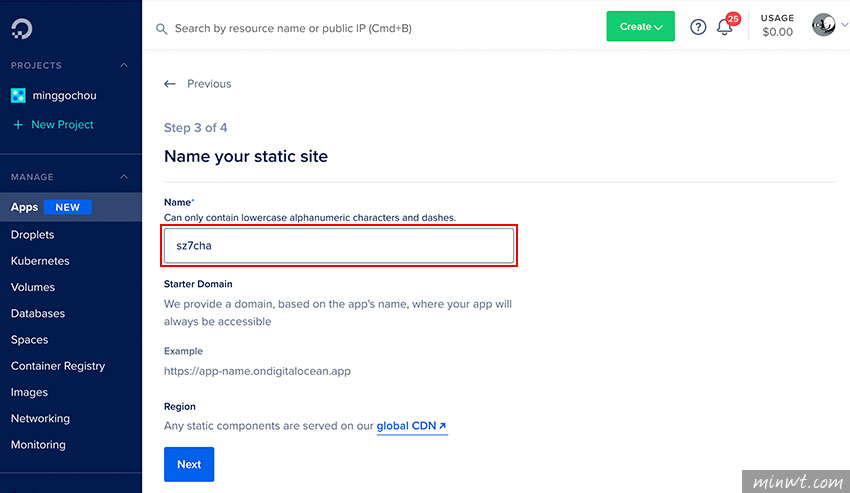
Task: Click the minggochou project icon
Action: coord(18,95)
